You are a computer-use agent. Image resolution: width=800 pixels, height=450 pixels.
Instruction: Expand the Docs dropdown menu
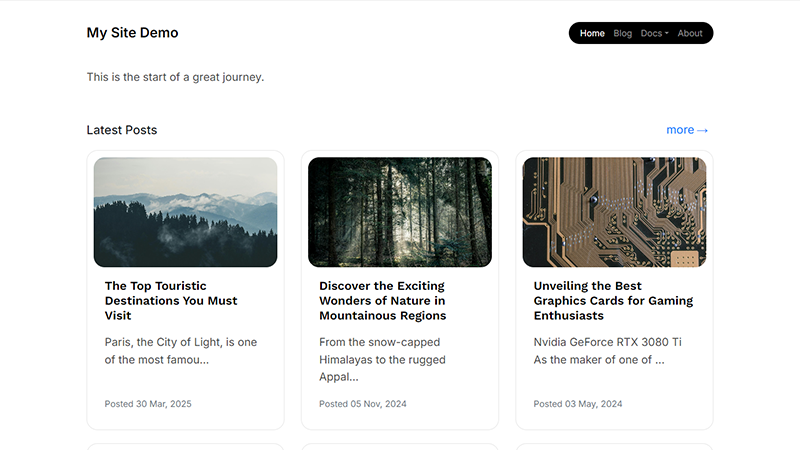(654, 33)
